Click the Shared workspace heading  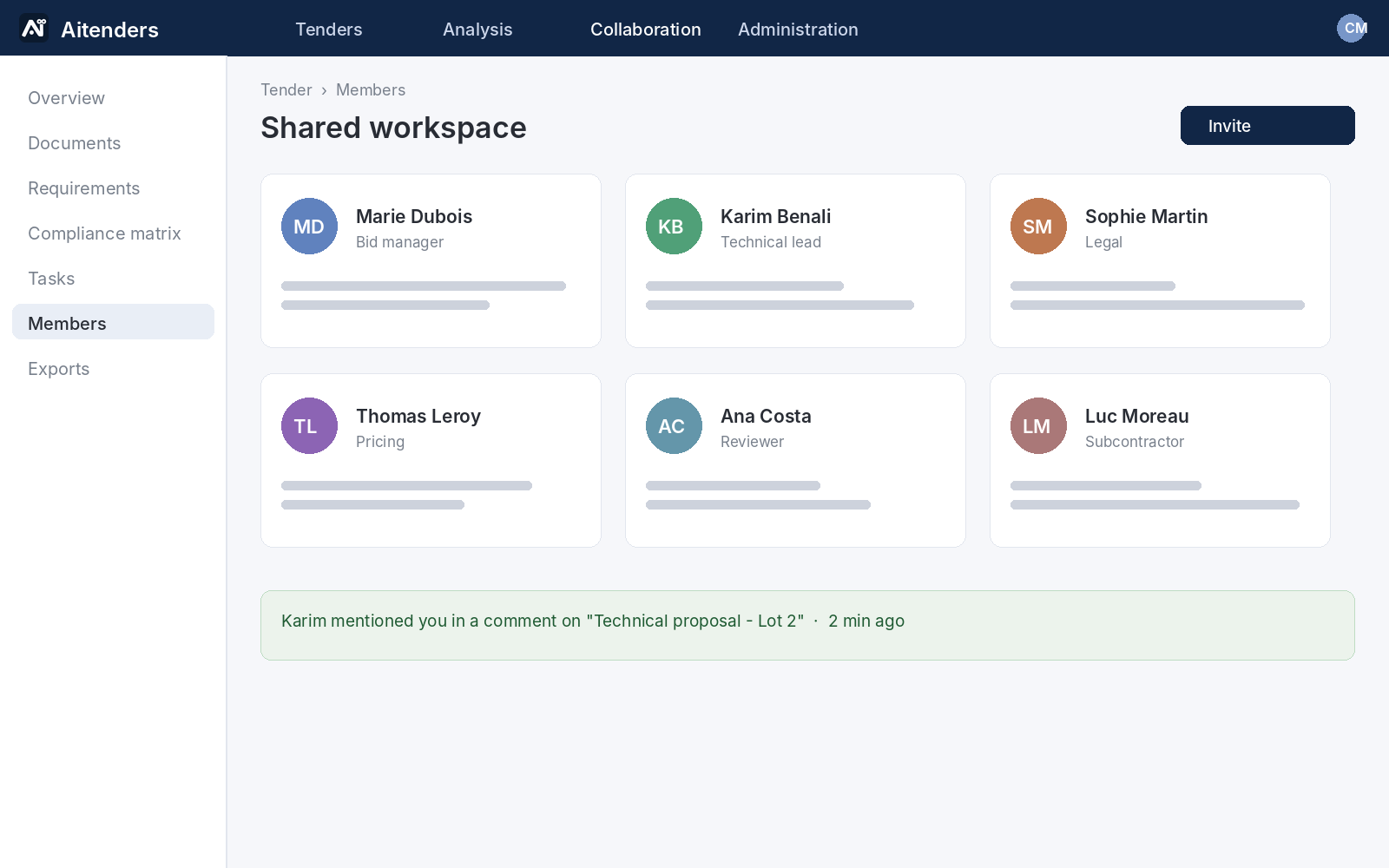coord(393,128)
